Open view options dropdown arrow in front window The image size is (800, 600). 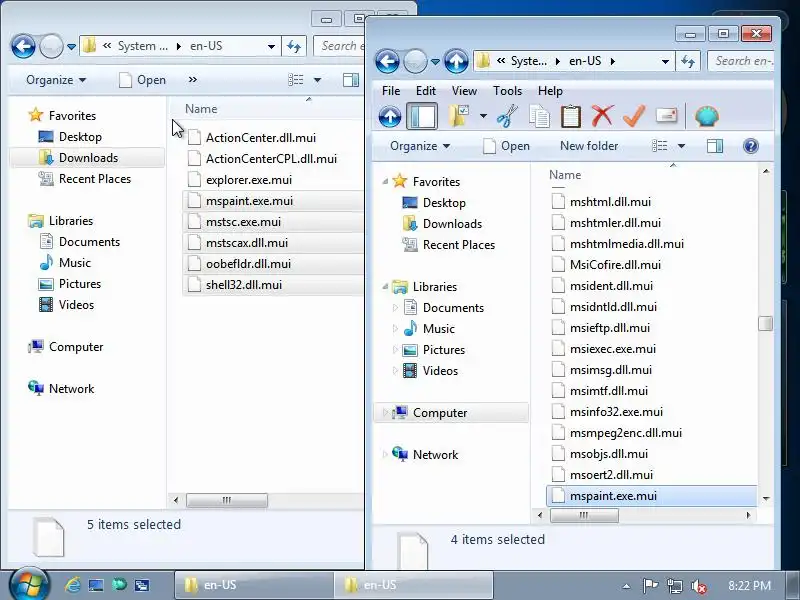tap(681, 146)
